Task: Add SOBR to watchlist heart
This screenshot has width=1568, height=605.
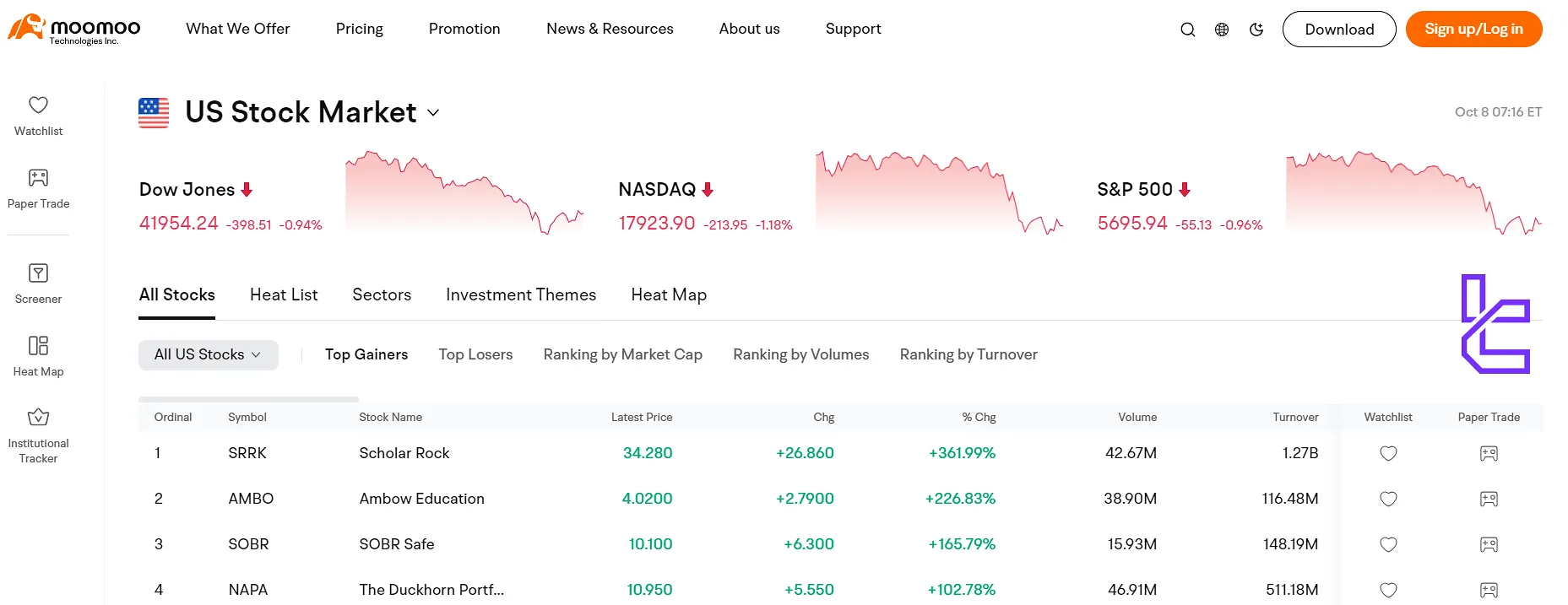Action: [x=1388, y=544]
